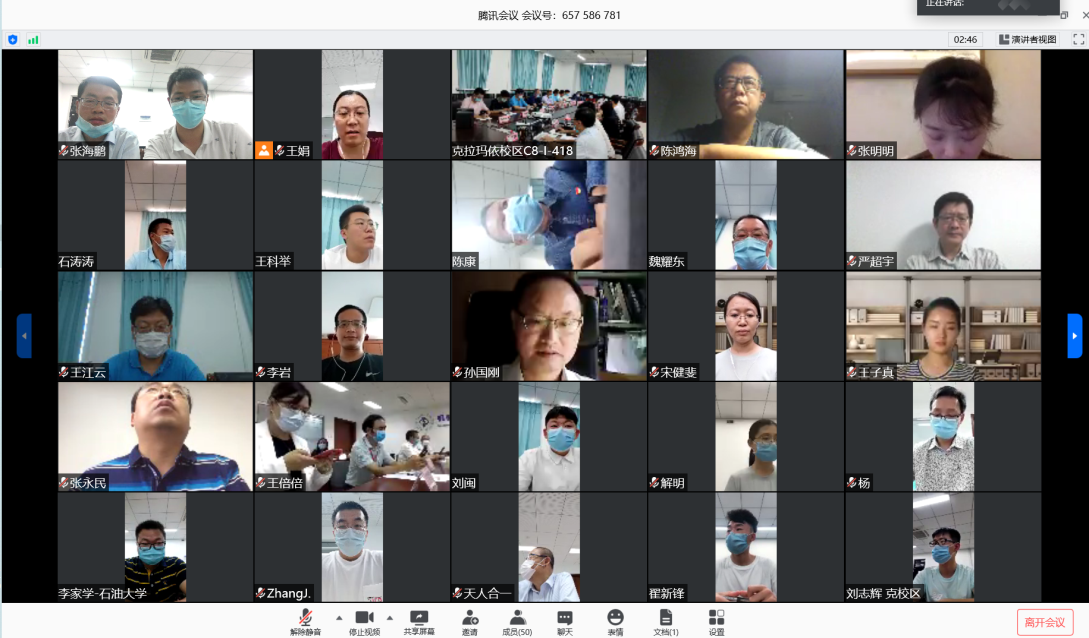
Task: Open the documents (文档) panel
Action: (x=666, y=620)
